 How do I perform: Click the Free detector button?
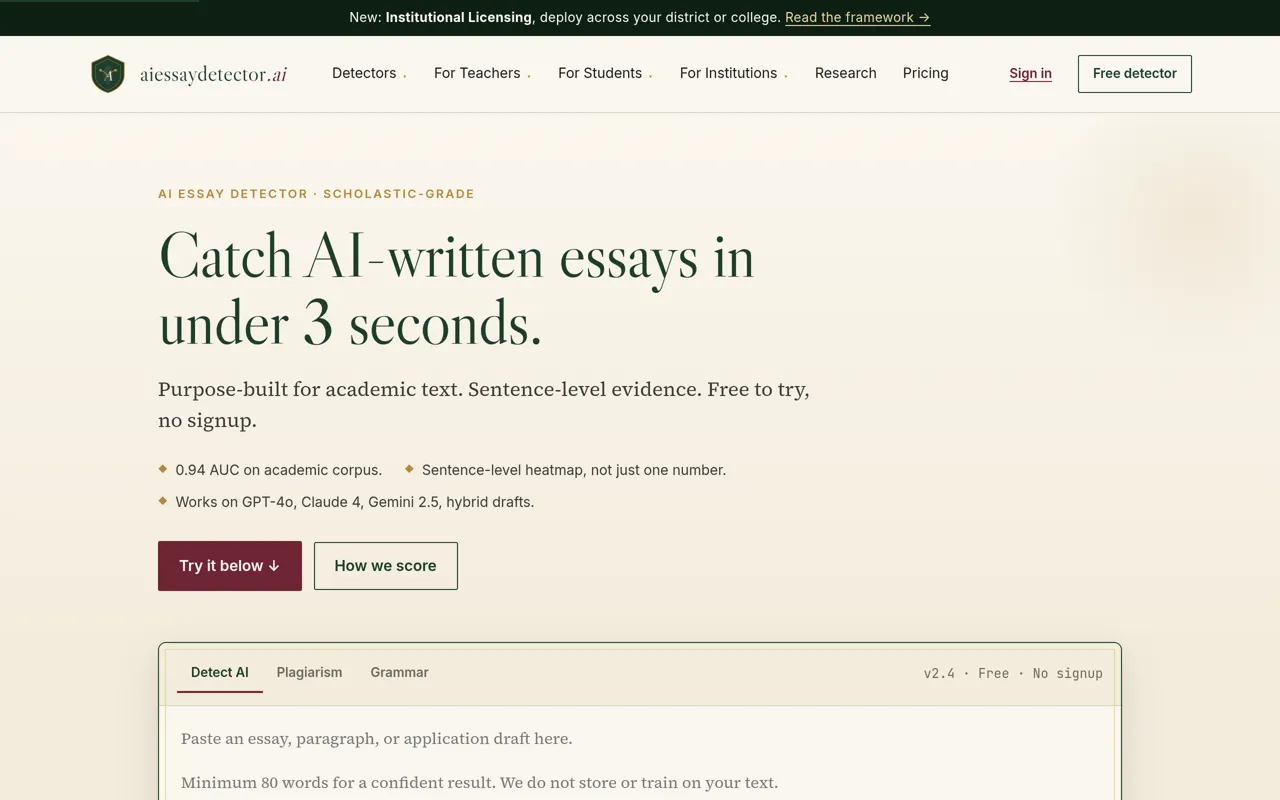click(x=1135, y=74)
